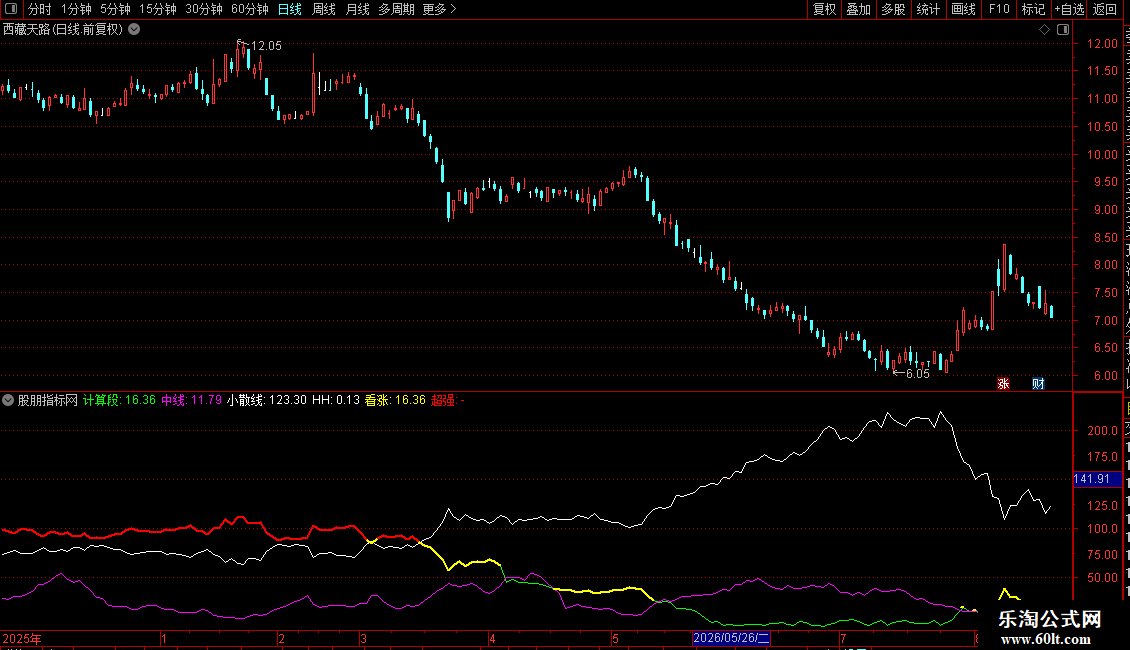Click the 返回 back button

pyautogui.click(x=1104, y=9)
